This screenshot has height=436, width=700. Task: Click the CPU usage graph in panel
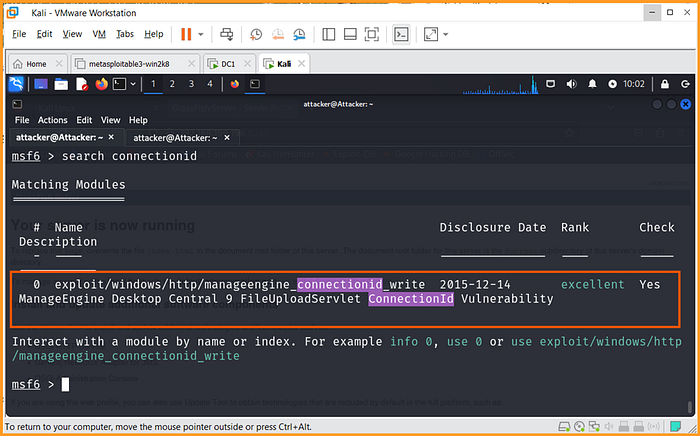(x=500, y=85)
